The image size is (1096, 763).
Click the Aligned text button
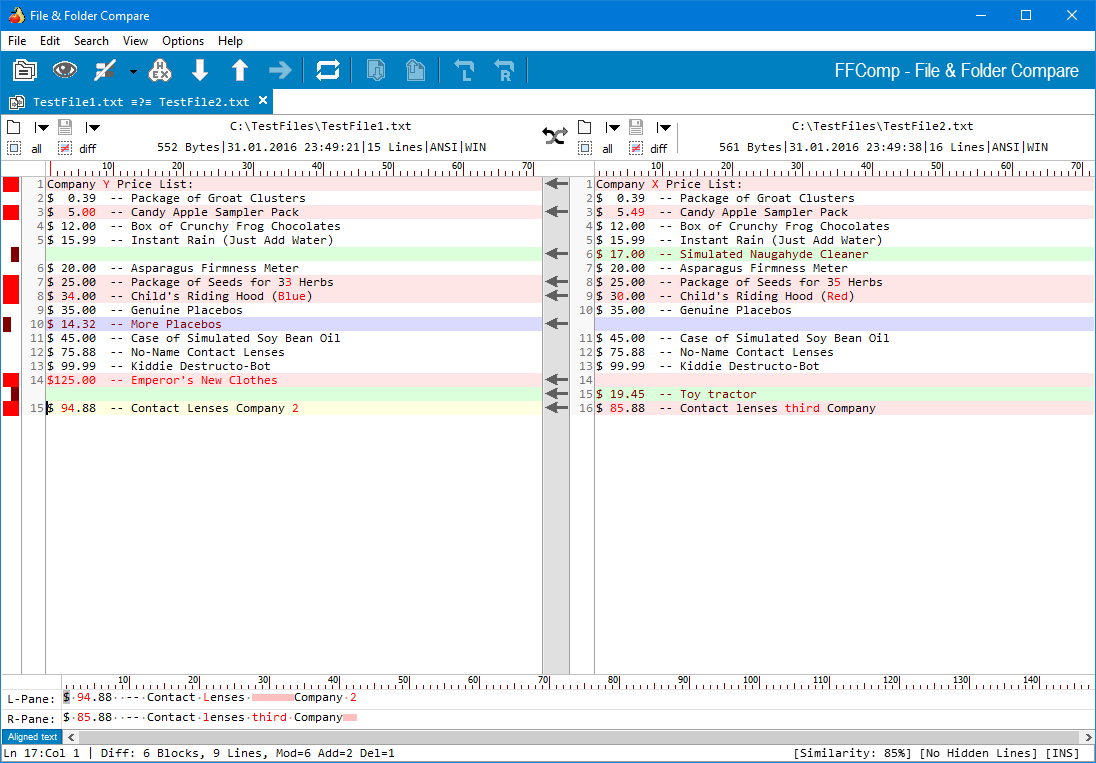pos(32,737)
